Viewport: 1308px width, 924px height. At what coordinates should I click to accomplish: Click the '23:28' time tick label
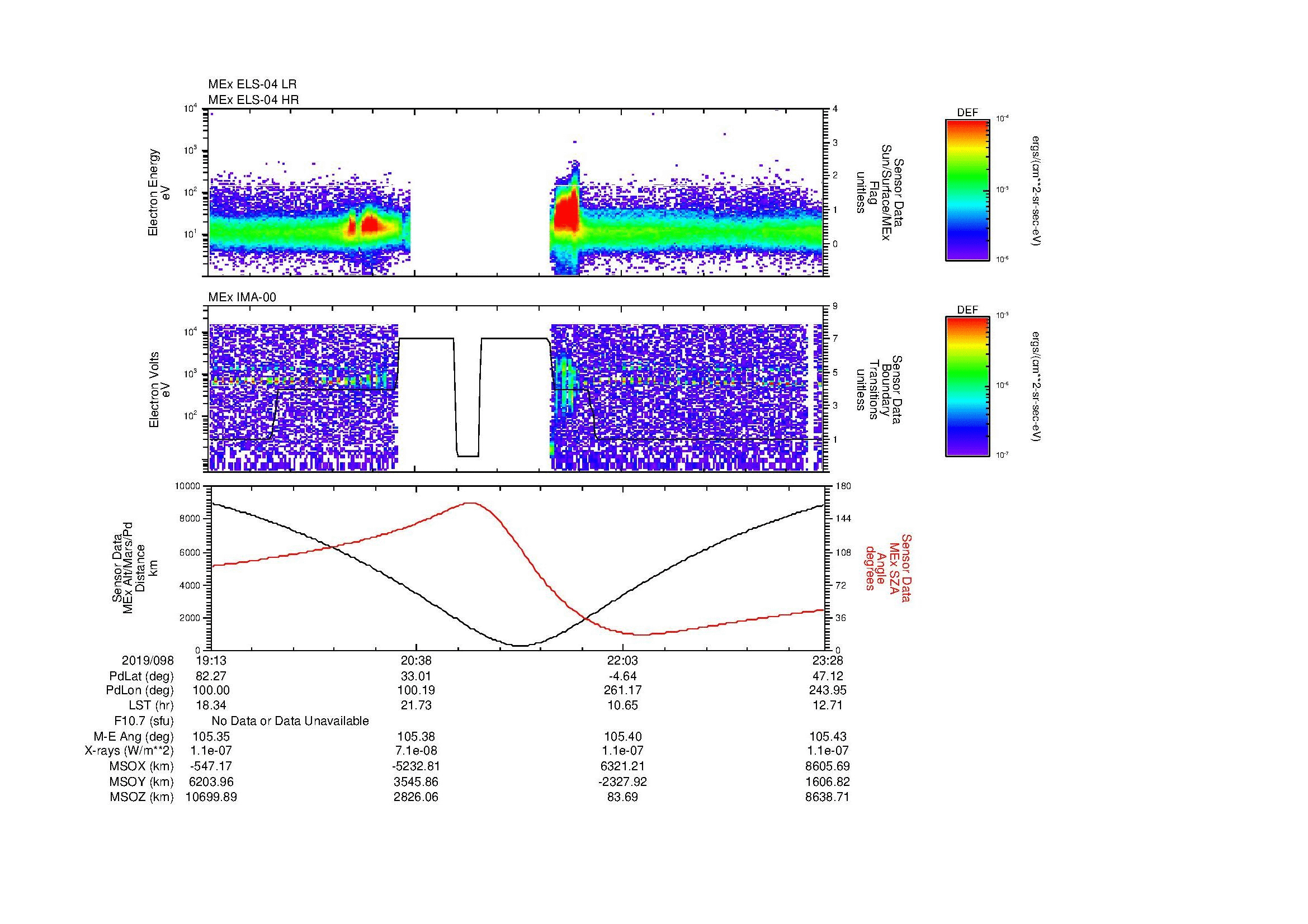point(828,660)
